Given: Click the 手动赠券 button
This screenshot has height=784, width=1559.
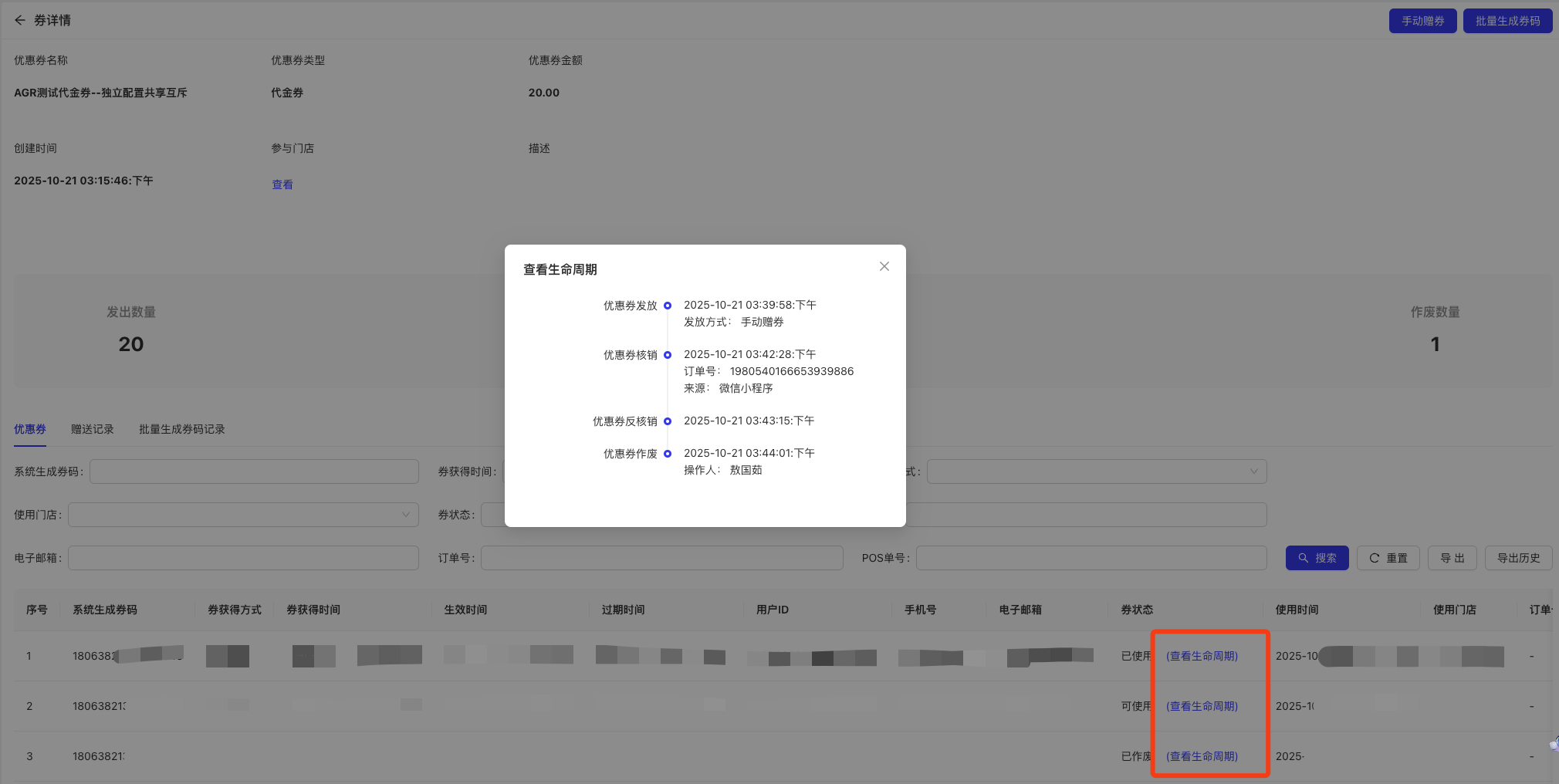Looking at the screenshot, I should tap(1422, 21).
